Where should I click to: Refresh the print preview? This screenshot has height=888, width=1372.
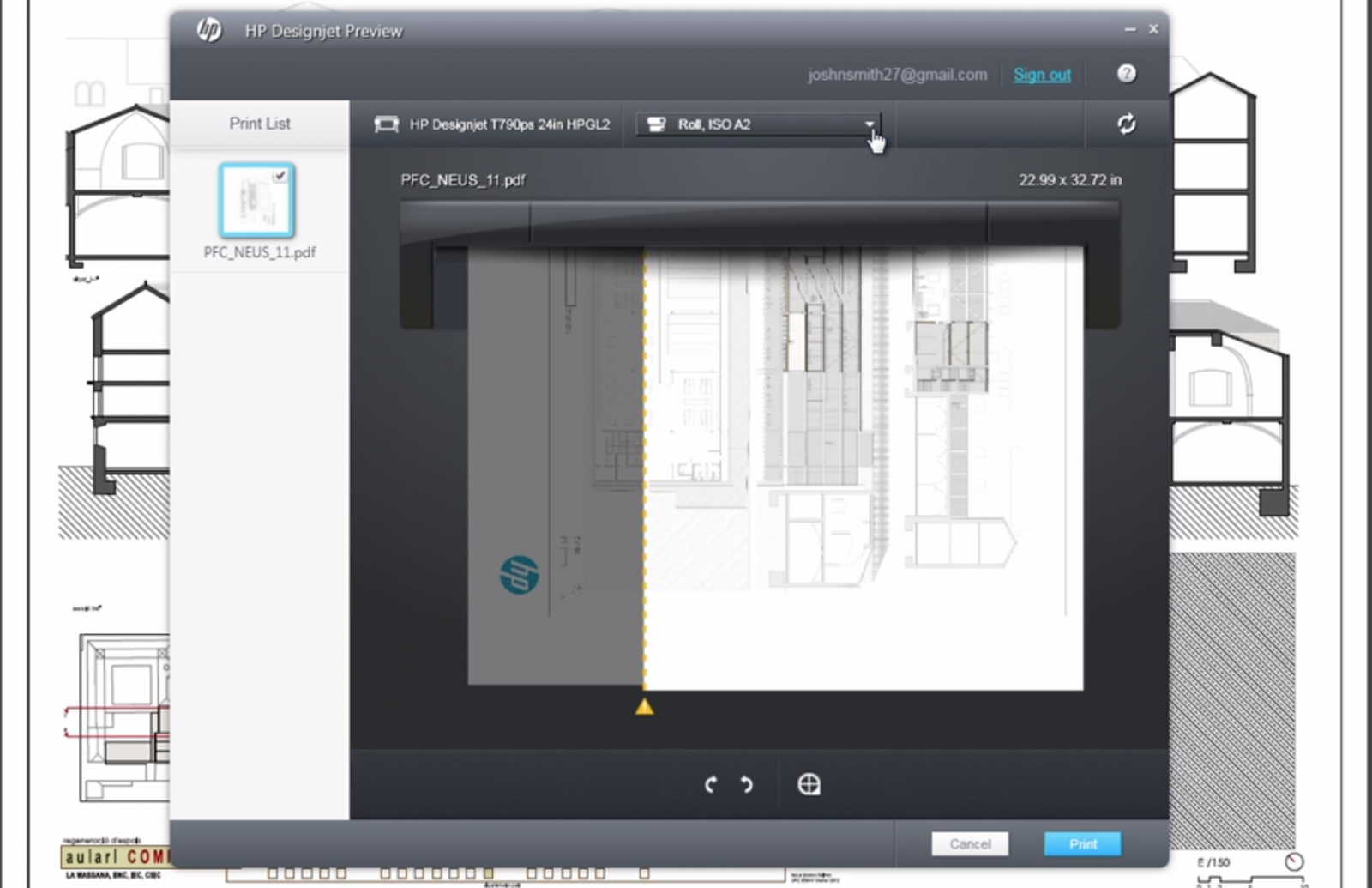pyautogui.click(x=1126, y=124)
